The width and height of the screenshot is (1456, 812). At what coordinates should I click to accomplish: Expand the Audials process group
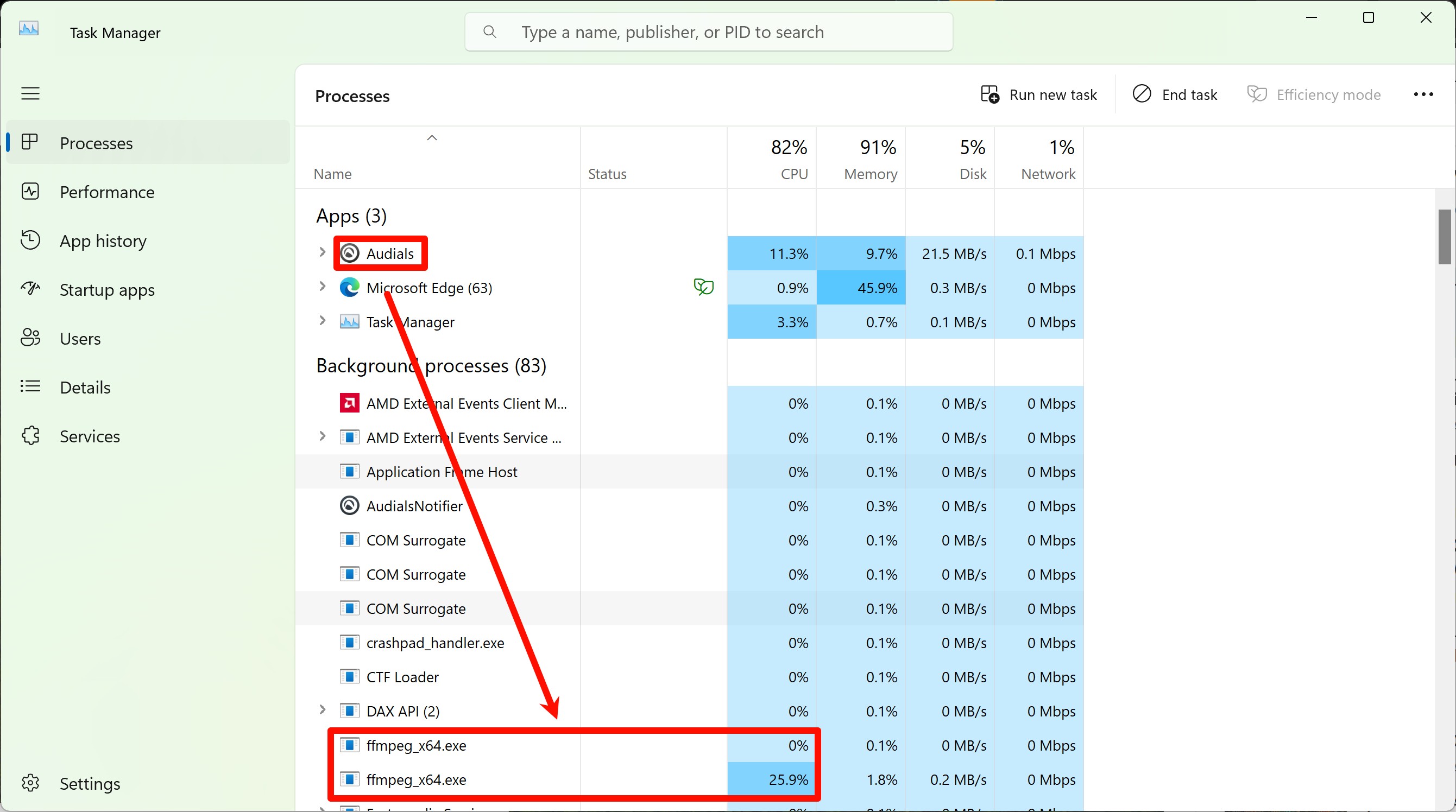coord(322,252)
